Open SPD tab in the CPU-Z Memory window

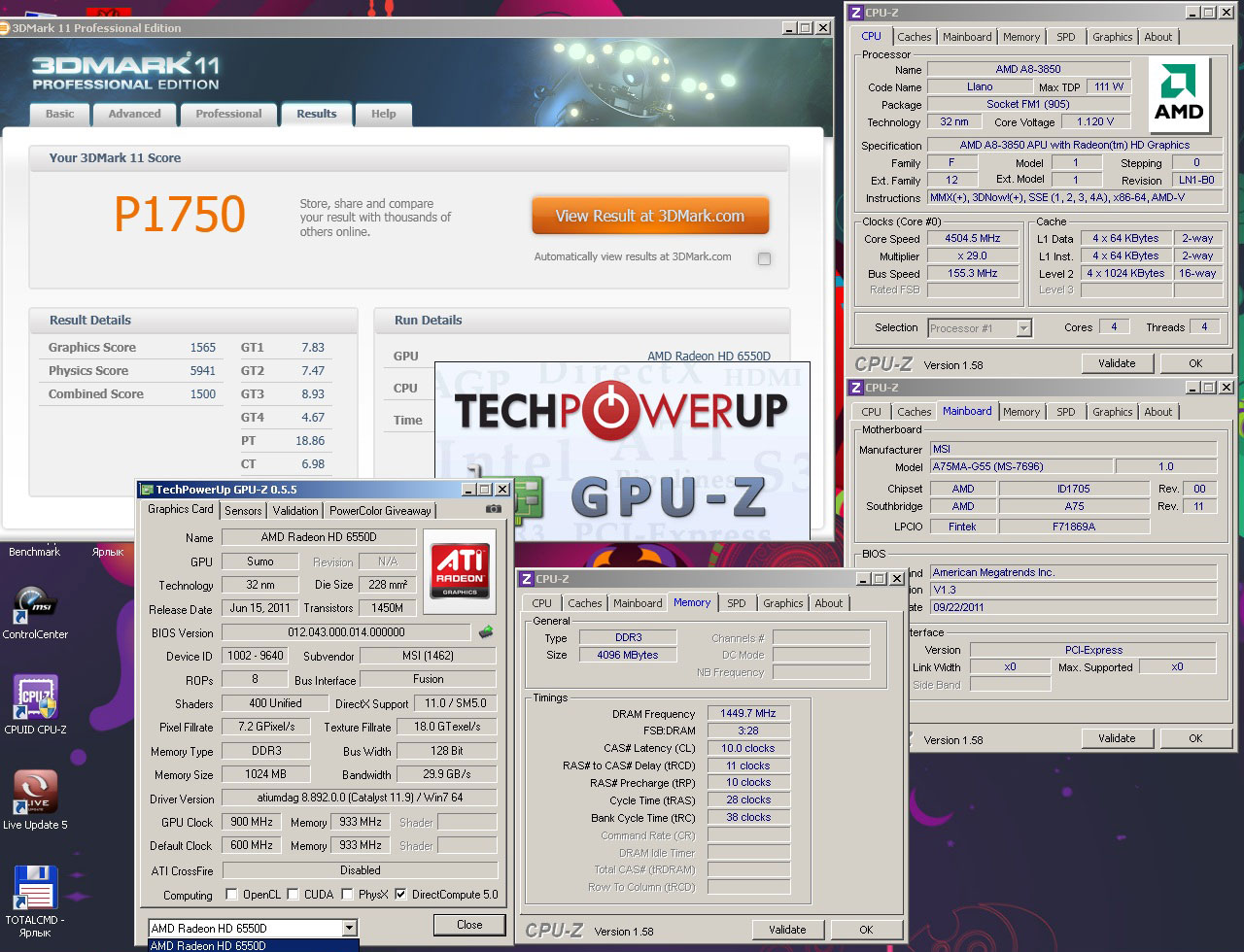[737, 603]
